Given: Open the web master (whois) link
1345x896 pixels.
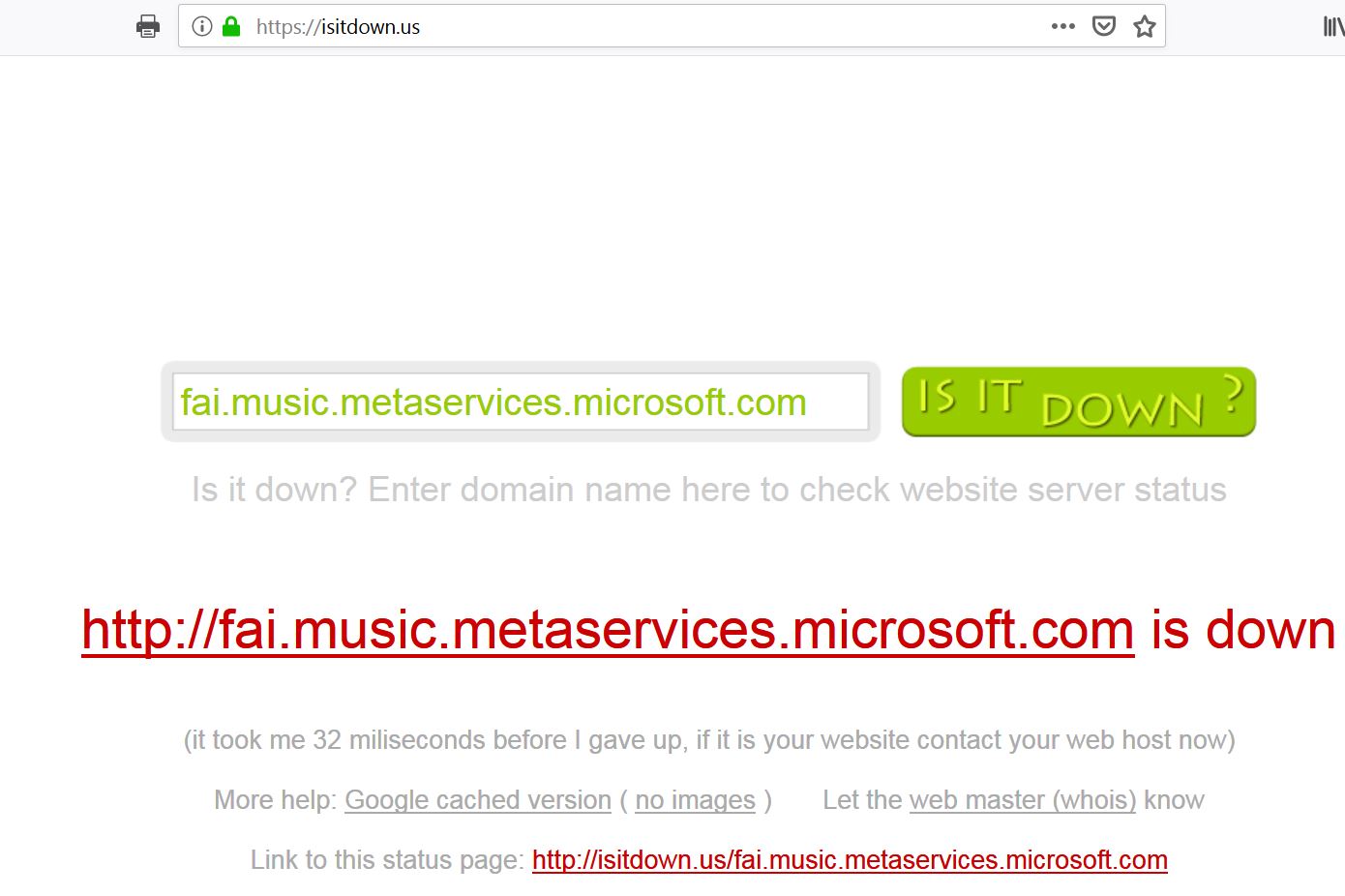Looking at the screenshot, I should tap(1023, 800).
